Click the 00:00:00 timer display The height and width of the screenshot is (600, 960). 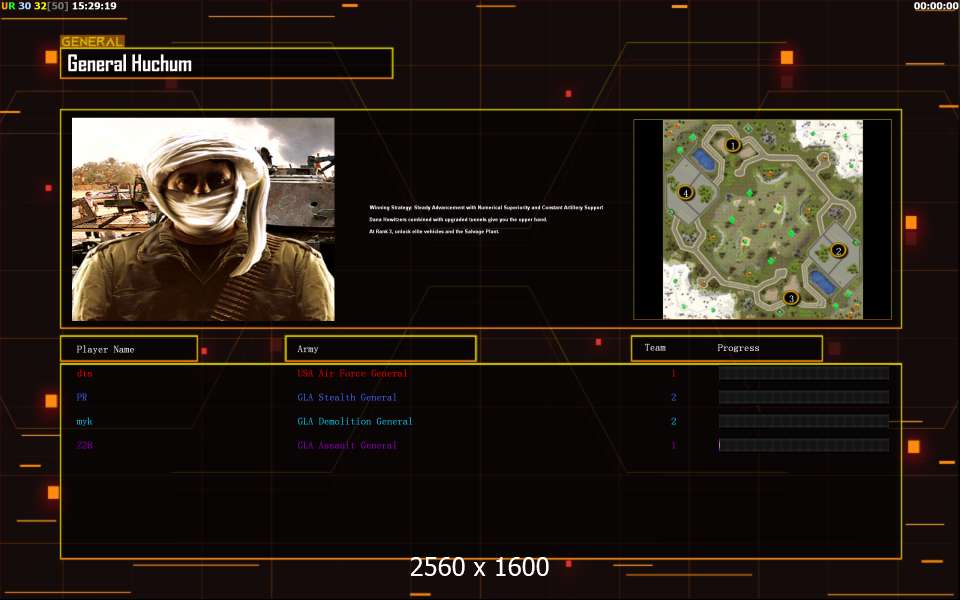coord(935,6)
